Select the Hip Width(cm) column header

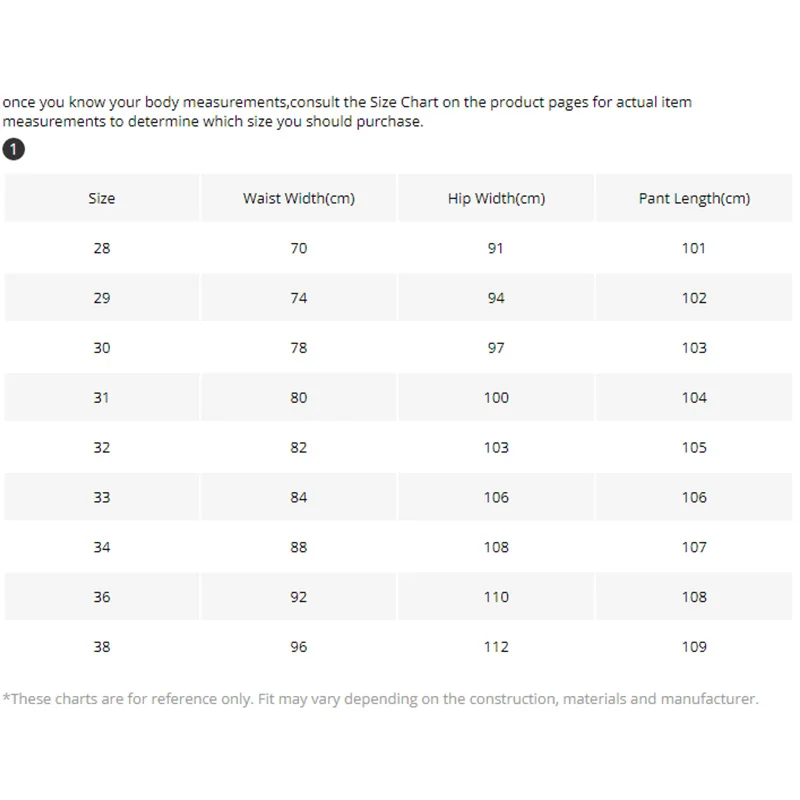pyautogui.click(x=496, y=199)
